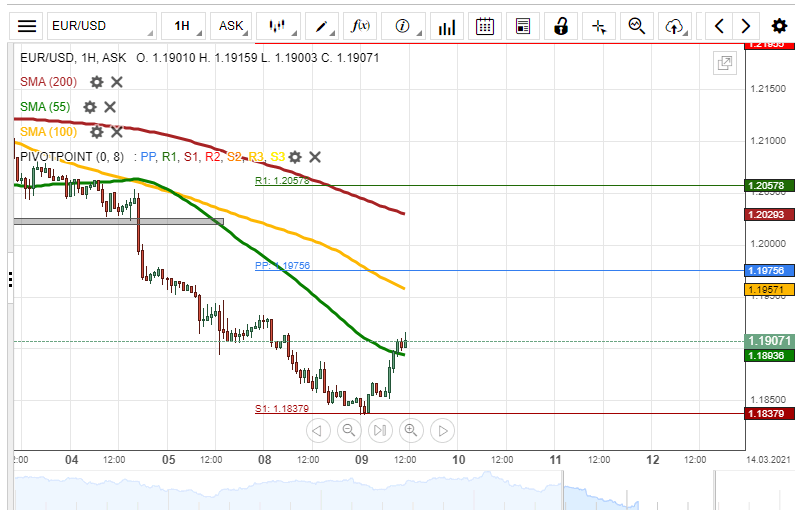Remove the SMA (200) indicator
The width and height of the screenshot is (806, 518).
[117, 82]
